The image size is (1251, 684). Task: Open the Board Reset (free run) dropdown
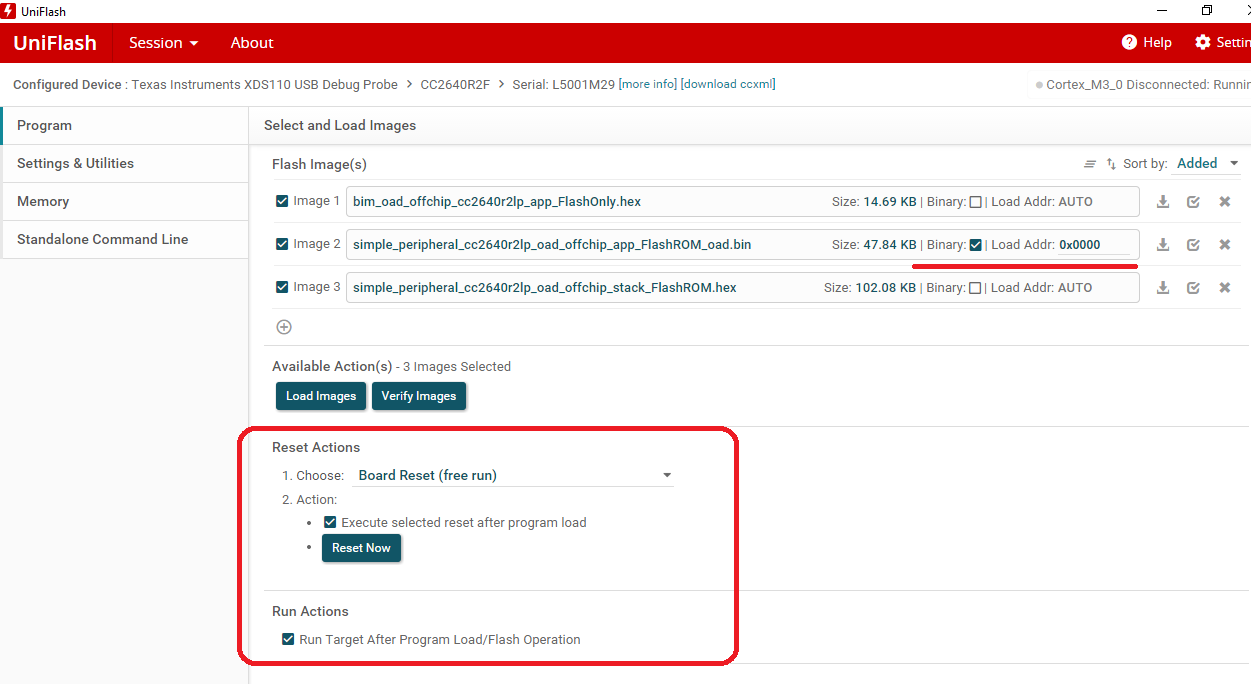pyautogui.click(x=515, y=476)
